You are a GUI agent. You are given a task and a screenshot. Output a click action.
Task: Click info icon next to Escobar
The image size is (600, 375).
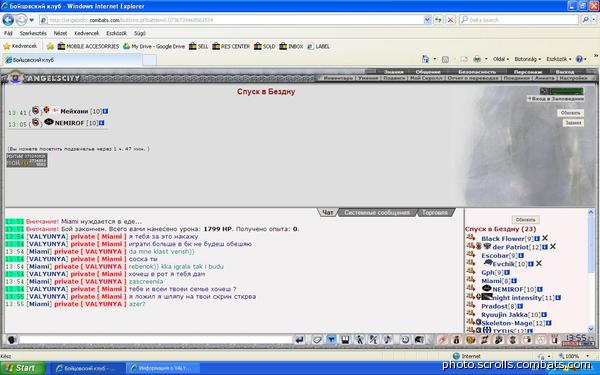(521, 256)
